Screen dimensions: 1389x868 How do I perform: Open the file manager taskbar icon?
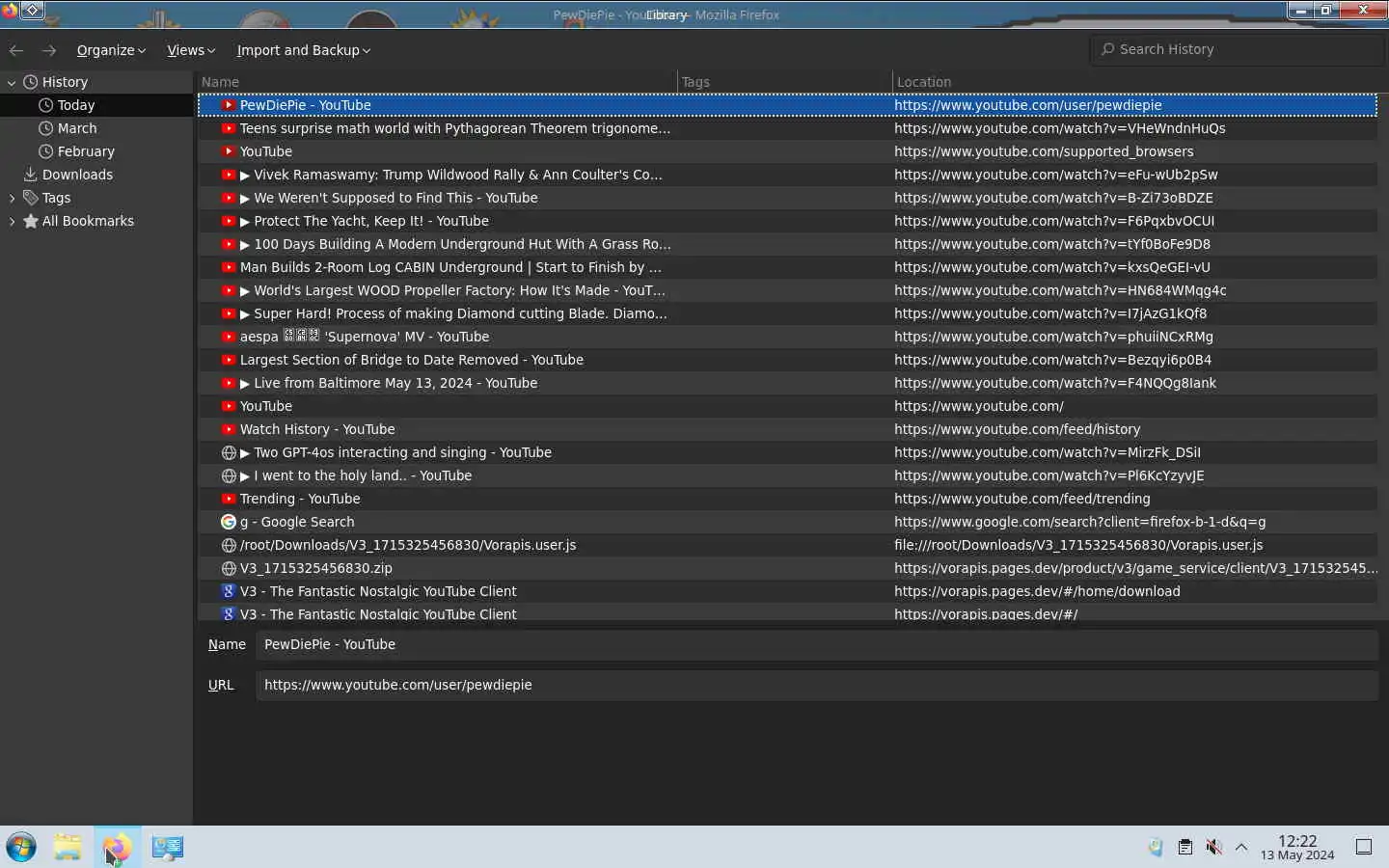68,847
